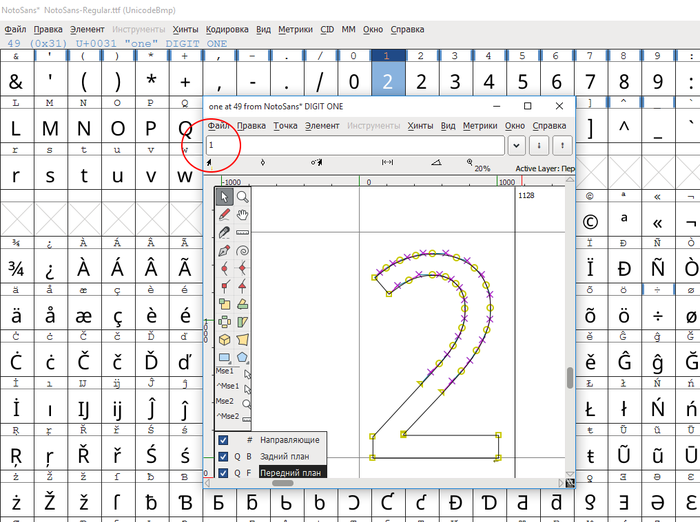The image size is (700, 522).
Task: Activate the ruler measure tool
Action: pos(242,232)
